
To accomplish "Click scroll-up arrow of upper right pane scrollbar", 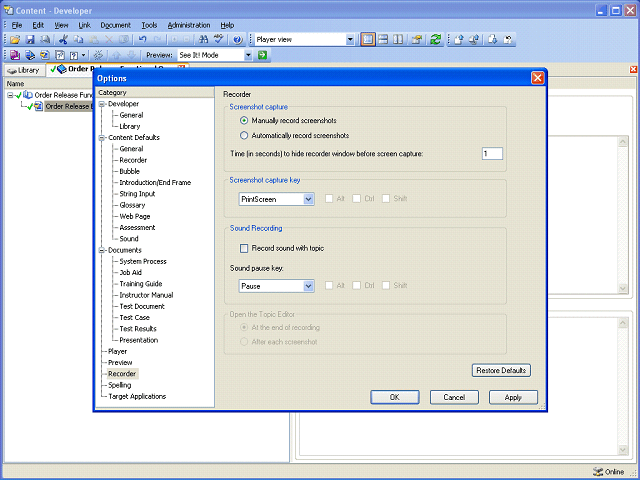I will pos(622,142).
